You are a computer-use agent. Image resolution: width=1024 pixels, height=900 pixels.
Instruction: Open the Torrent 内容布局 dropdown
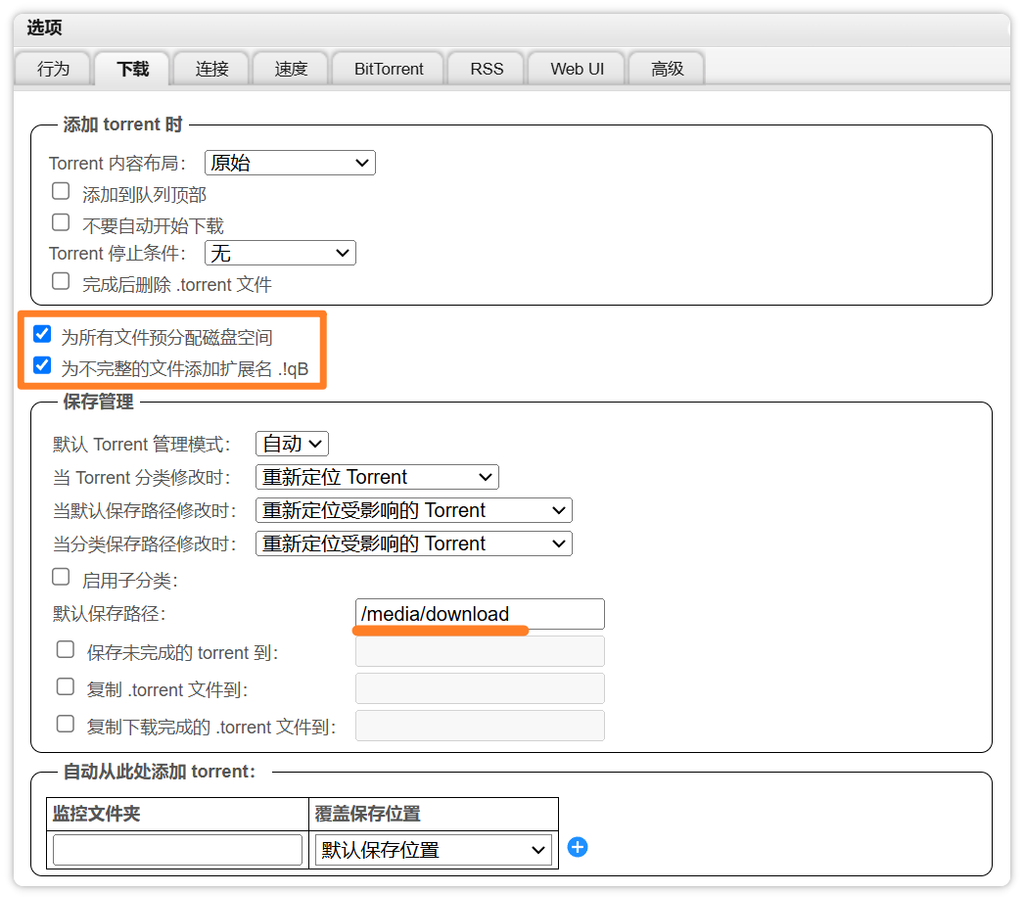tap(289, 162)
